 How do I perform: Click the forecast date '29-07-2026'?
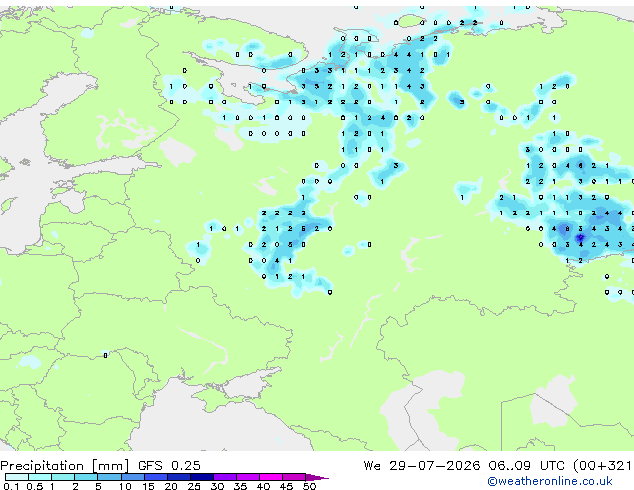(435, 466)
